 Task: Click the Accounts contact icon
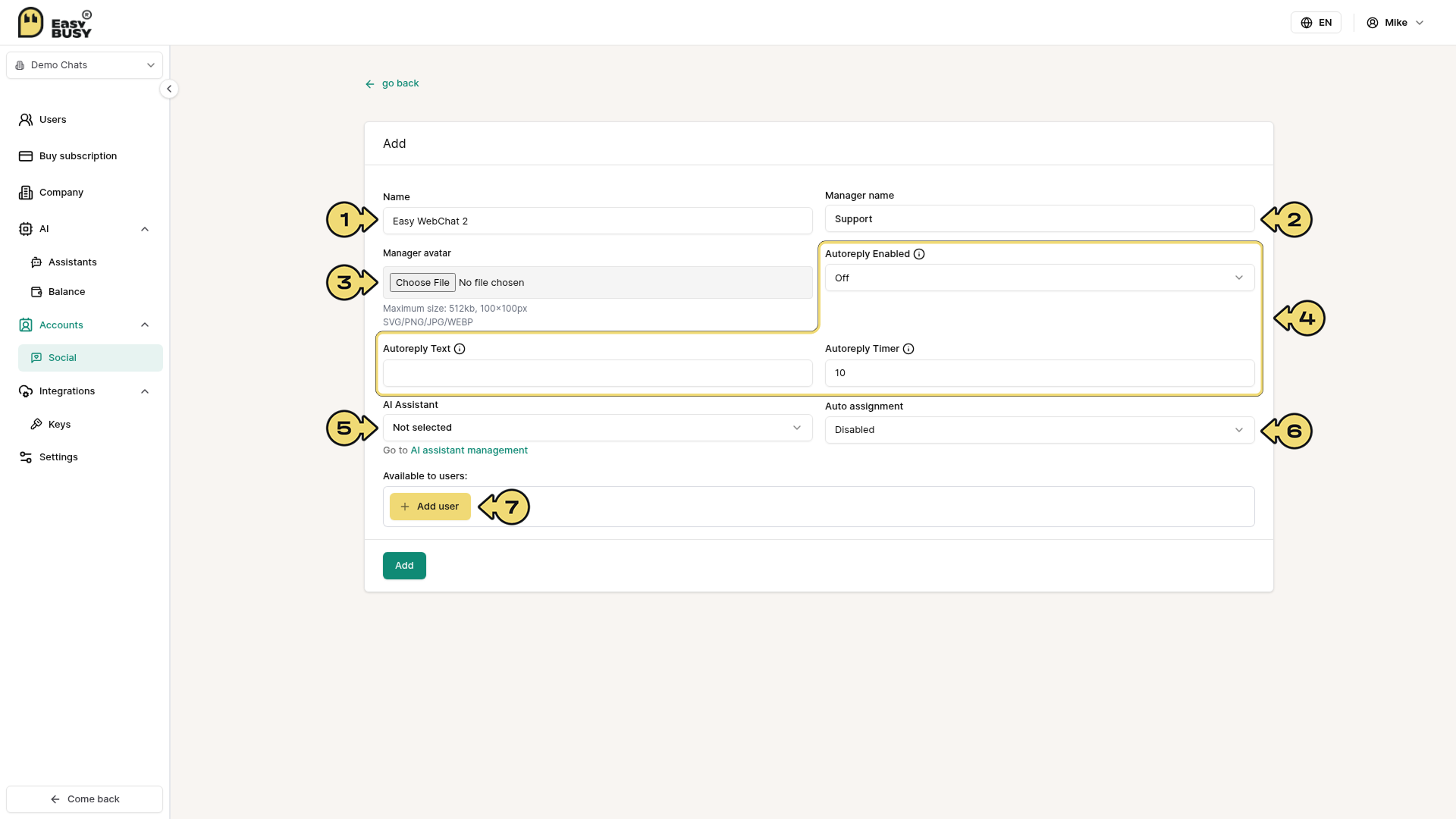tap(26, 325)
